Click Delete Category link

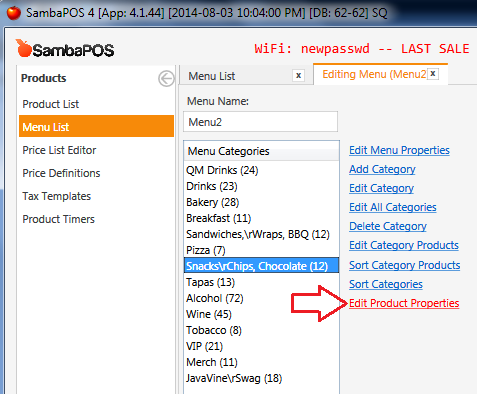tap(388, 226)
